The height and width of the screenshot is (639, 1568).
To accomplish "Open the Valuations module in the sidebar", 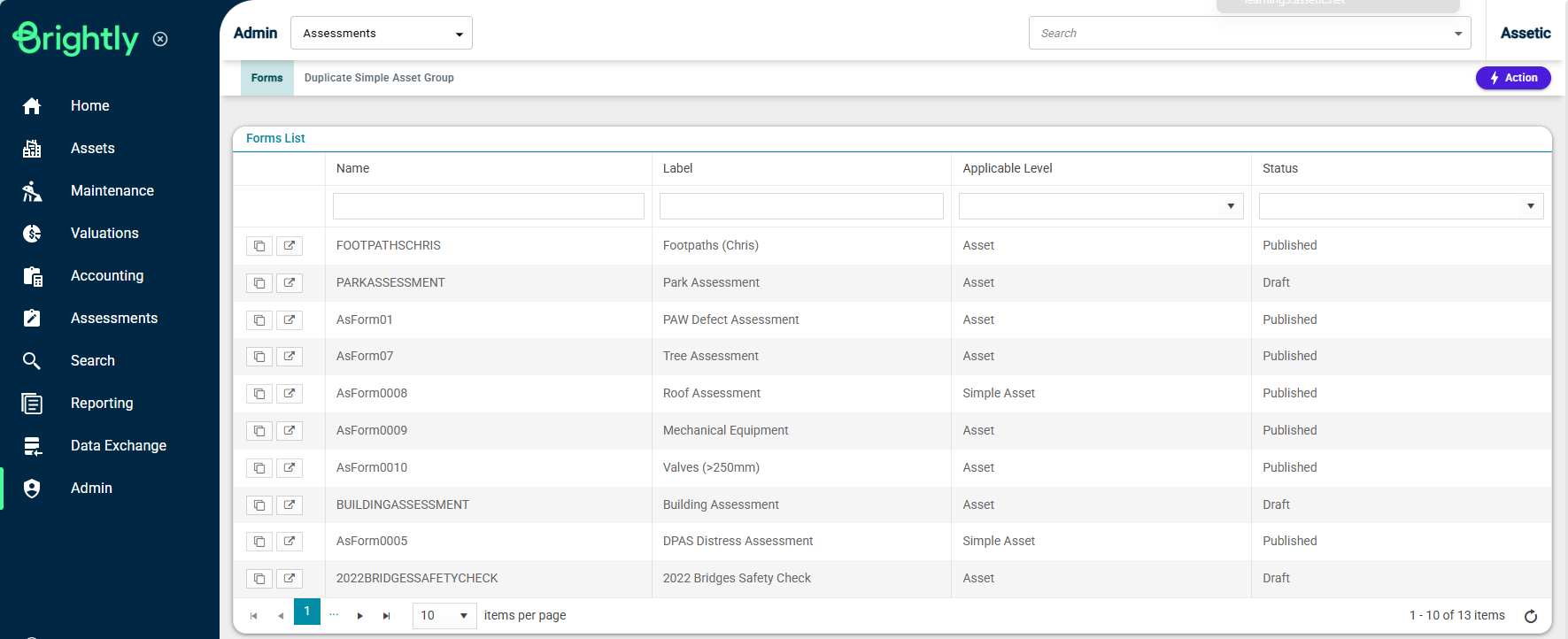I will tap(104, 234).
